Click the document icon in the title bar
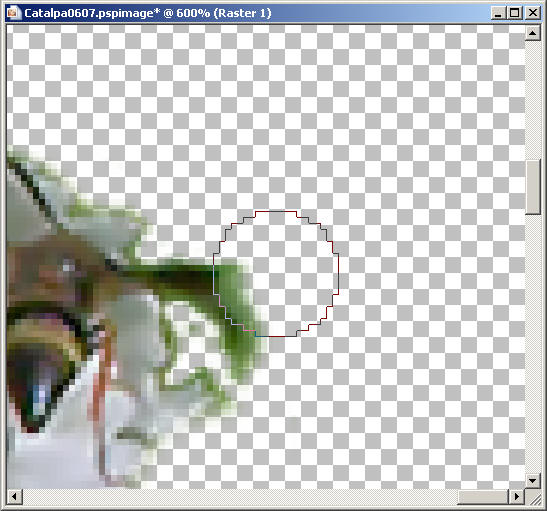This screenshot has width=547, height=511. click(13, 13)
